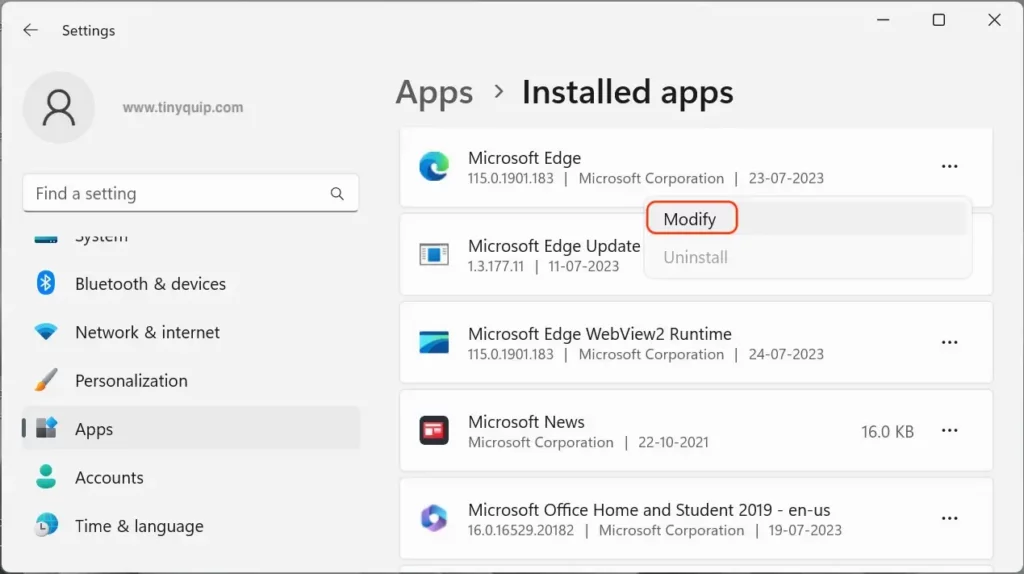Click the Apps sidebar icon
This screenshot has height=574, width=1024.
pyautogui.click(x=46, y=428)
